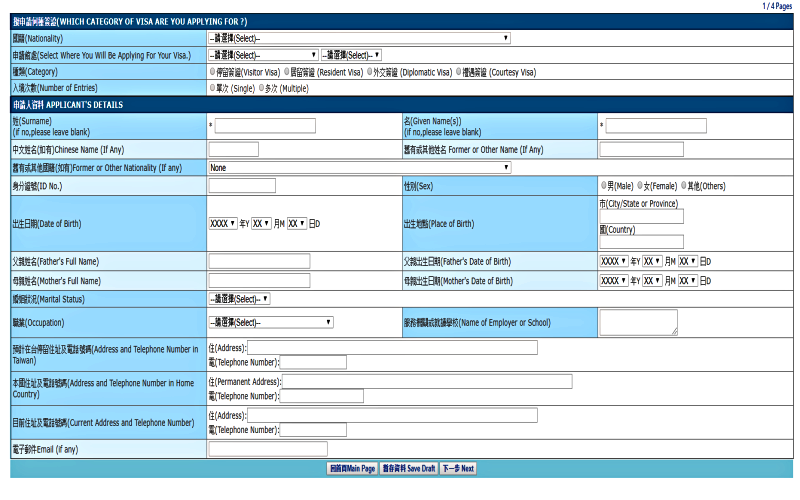Click the Surname input field
The height and width of the screenshot is (500, 800).
(265, 126)
